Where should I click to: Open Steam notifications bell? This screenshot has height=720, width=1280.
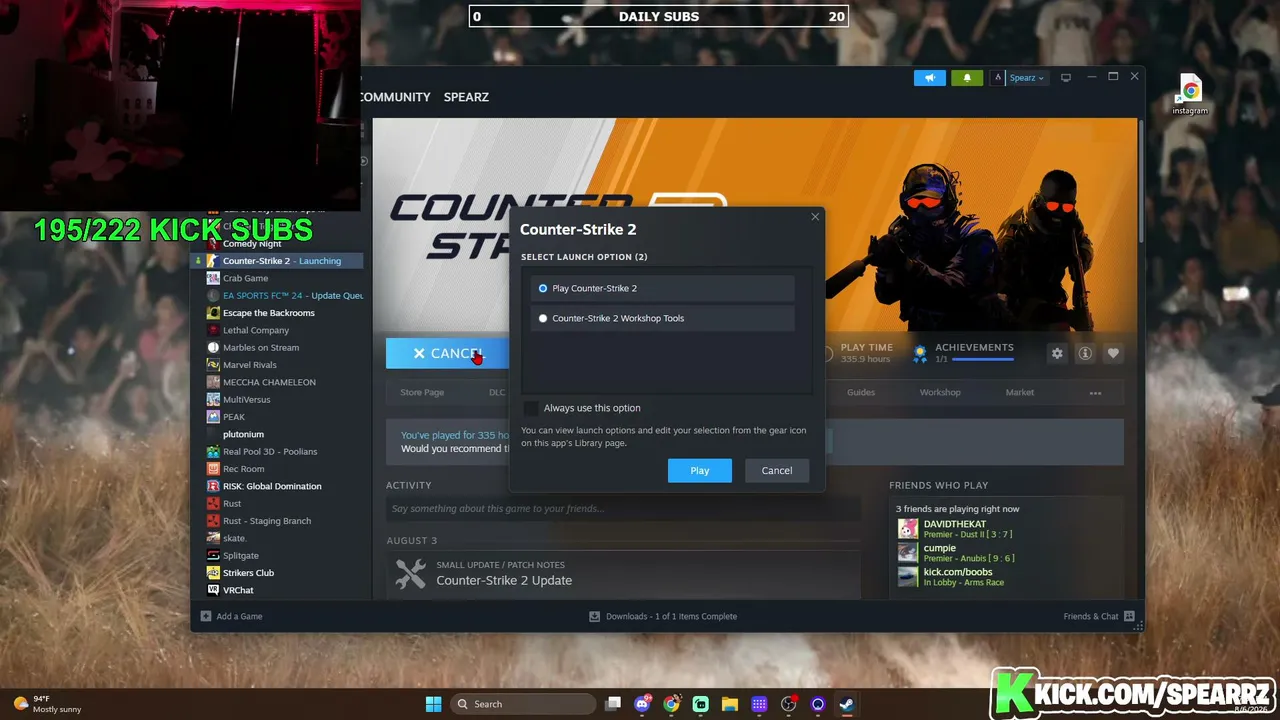click(x=966, y=77)
